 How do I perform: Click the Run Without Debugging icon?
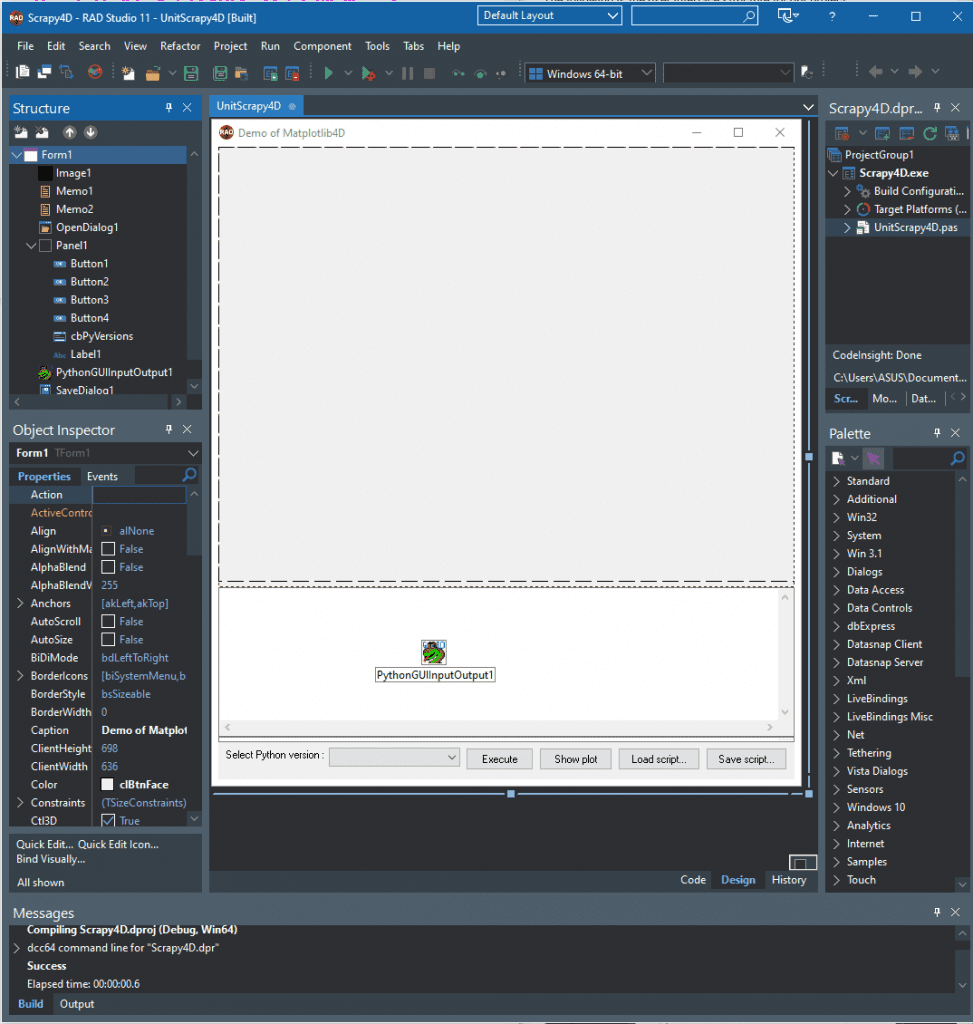pos(368,73)
